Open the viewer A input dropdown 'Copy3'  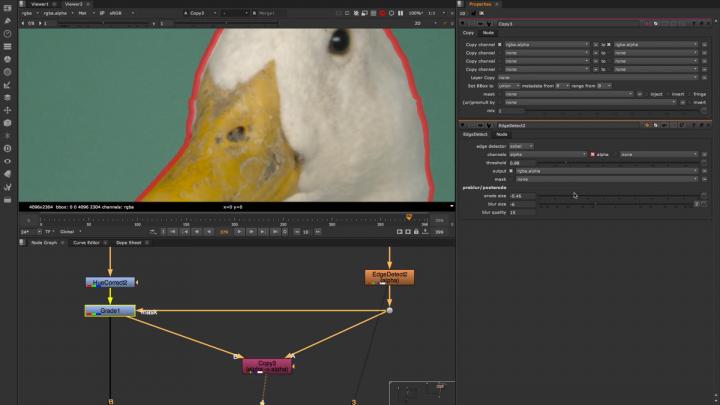click(x=200, y=13)
